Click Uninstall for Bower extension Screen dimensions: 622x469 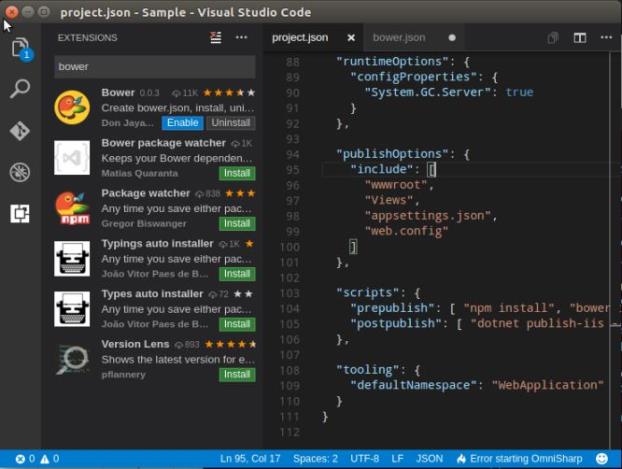coord(230,123)
